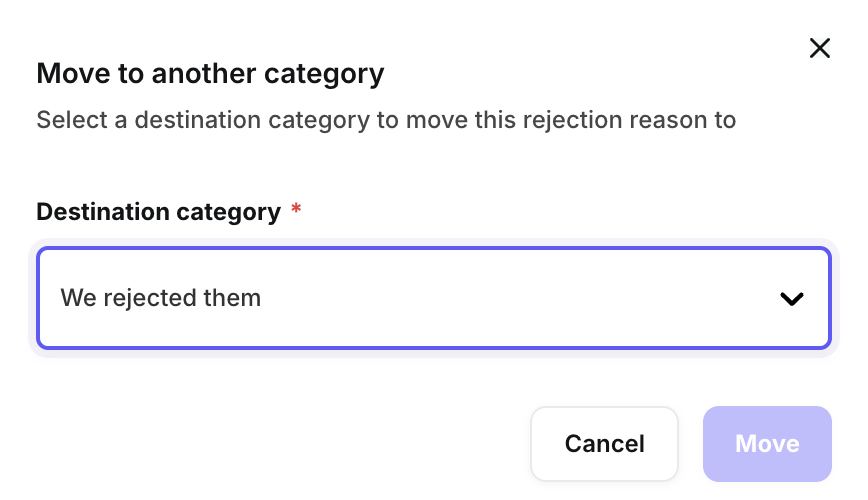868x500 pixels.
Task: Click the black chevron in the select field
Action: tap(792, 298)
